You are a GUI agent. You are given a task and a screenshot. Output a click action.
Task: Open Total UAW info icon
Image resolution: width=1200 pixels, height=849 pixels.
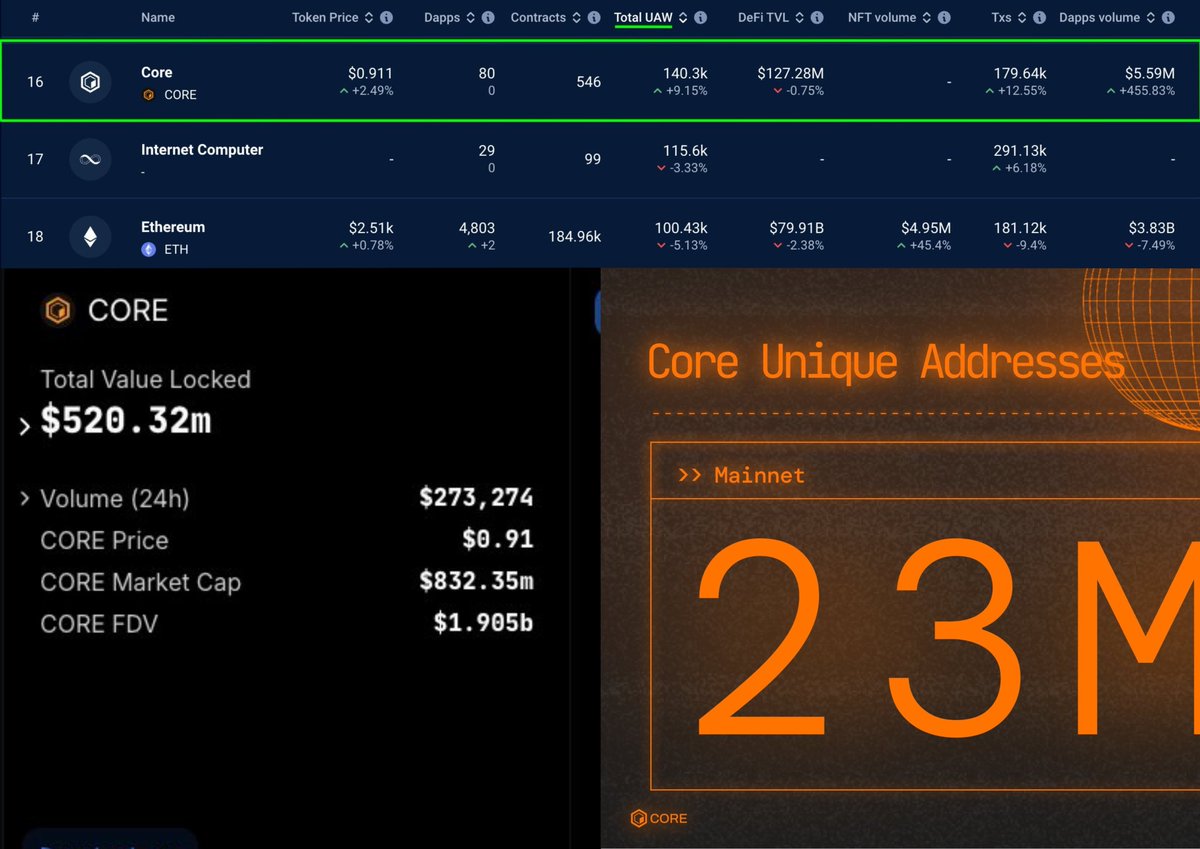coord(701,18)
